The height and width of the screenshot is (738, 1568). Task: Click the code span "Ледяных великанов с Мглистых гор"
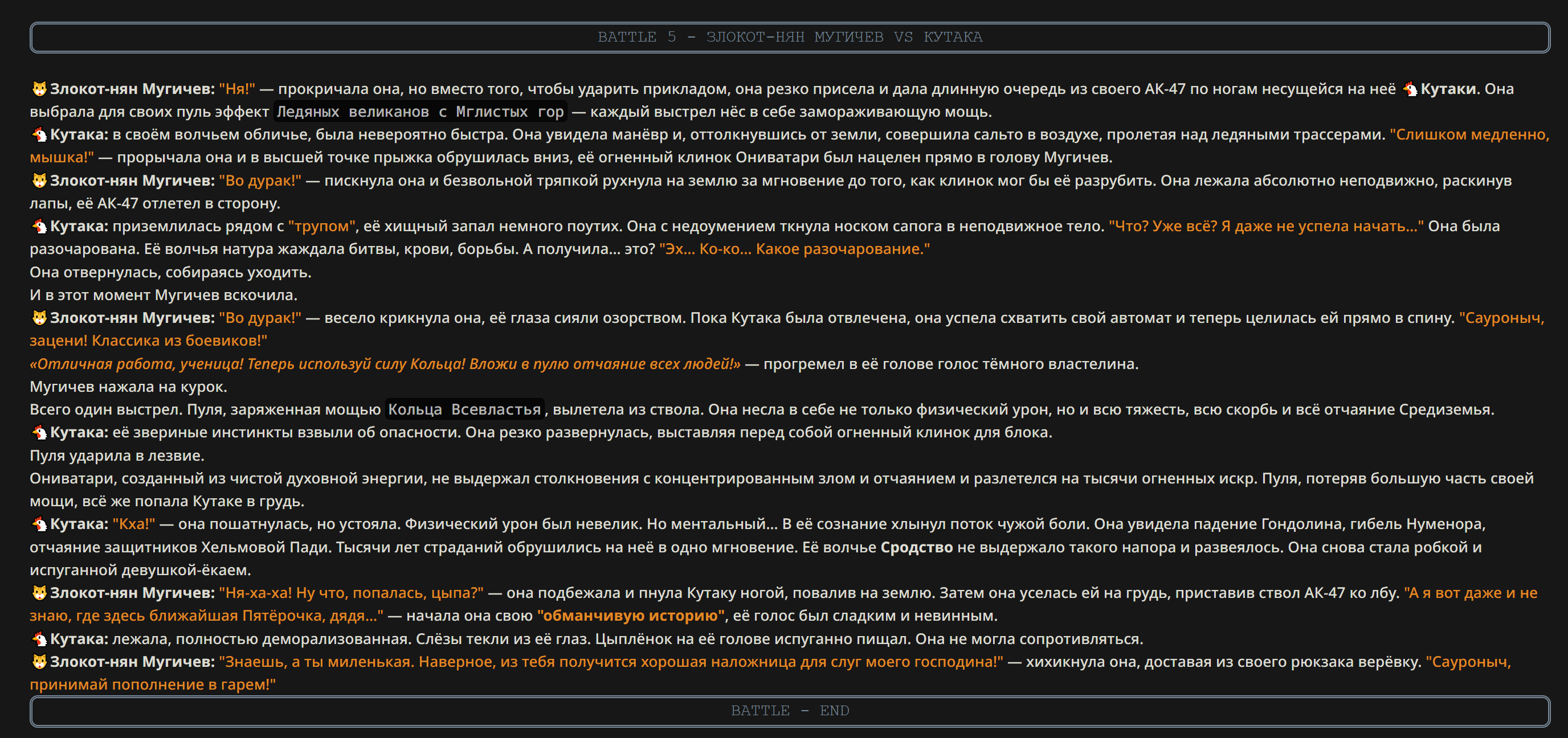(420, 112)
